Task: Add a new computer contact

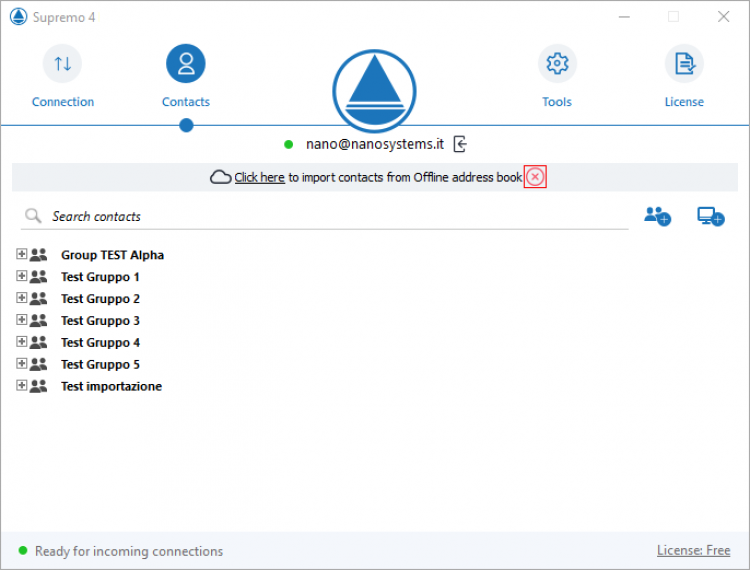Action: (x=711, y=216)
